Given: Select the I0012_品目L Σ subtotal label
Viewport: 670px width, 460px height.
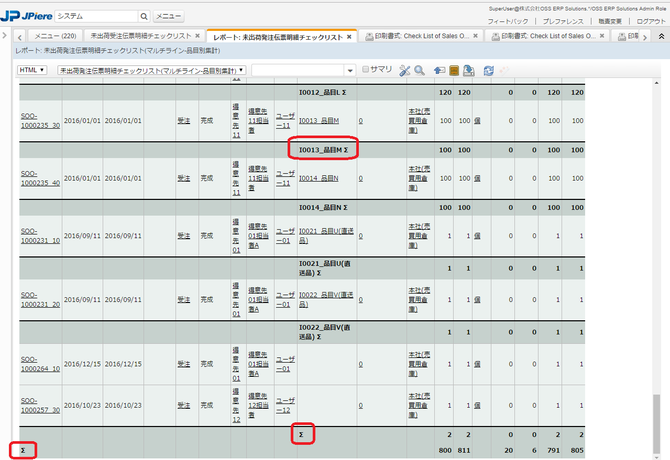Looking at the screenshot, I should pos(322,92).
